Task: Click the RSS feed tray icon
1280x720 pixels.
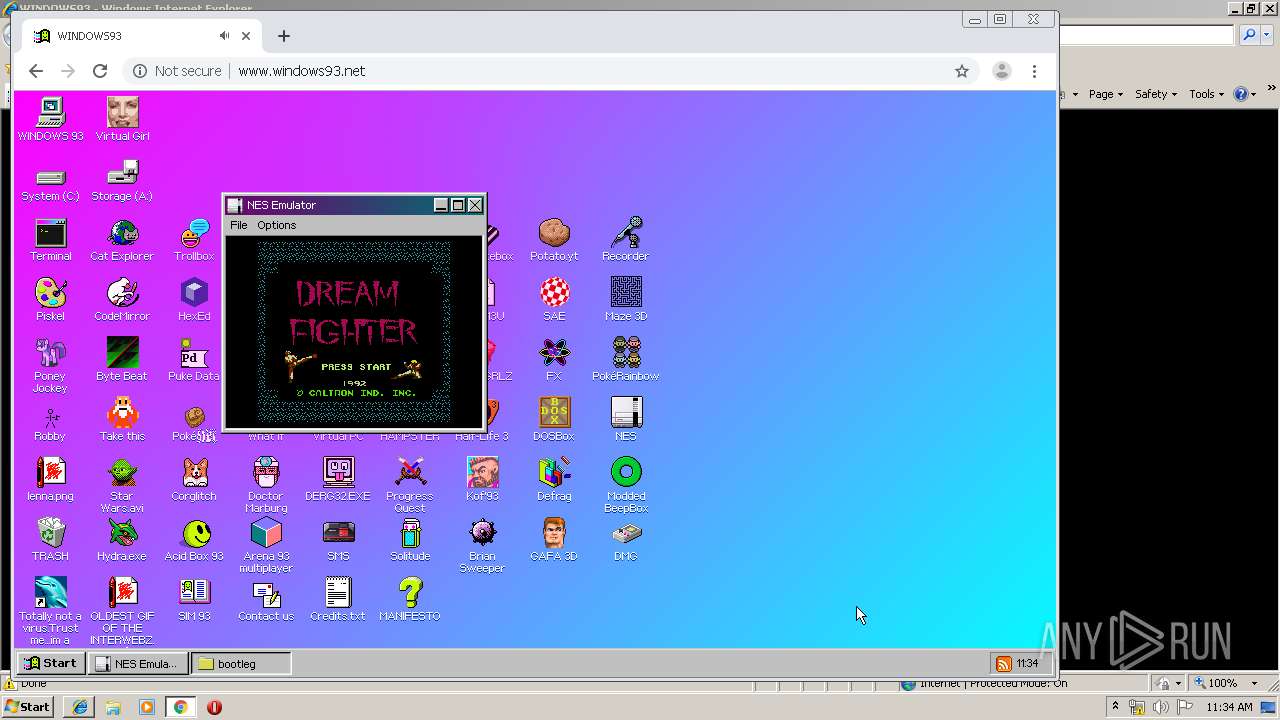Action: 1003,663
